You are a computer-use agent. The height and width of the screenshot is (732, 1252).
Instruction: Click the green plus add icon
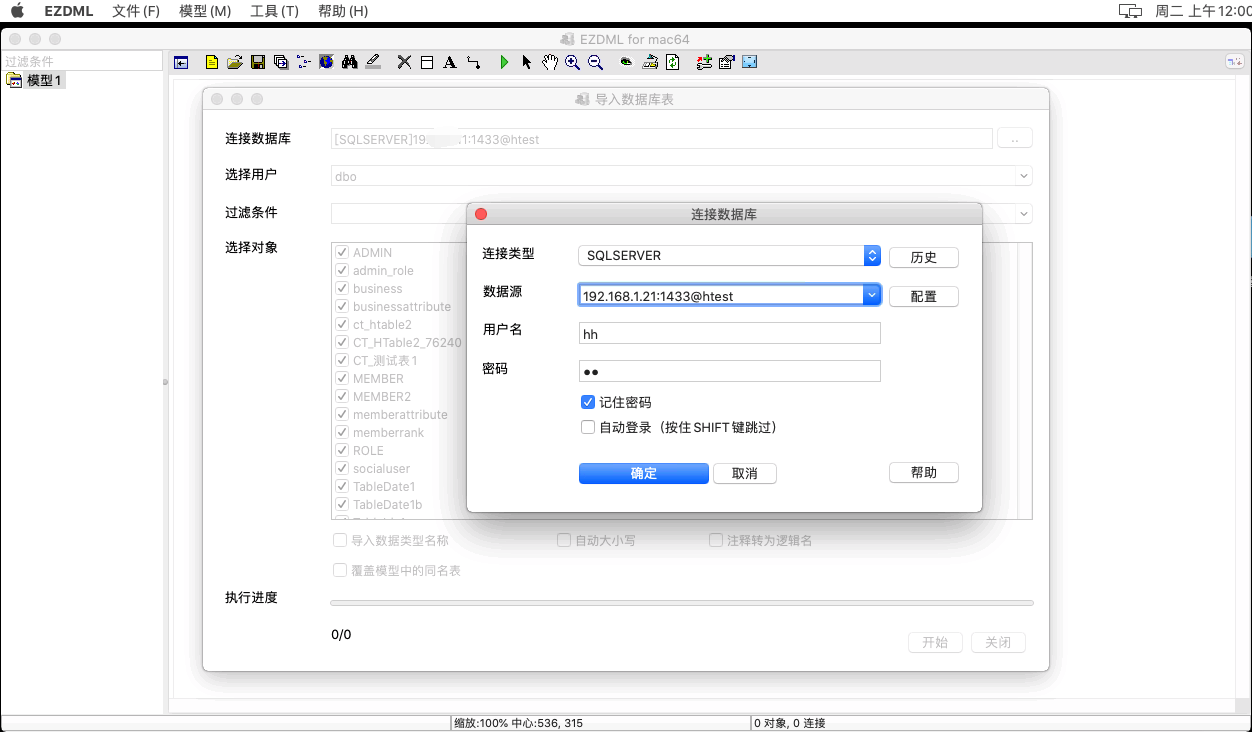pyautogui.click(x=704, y=62)
